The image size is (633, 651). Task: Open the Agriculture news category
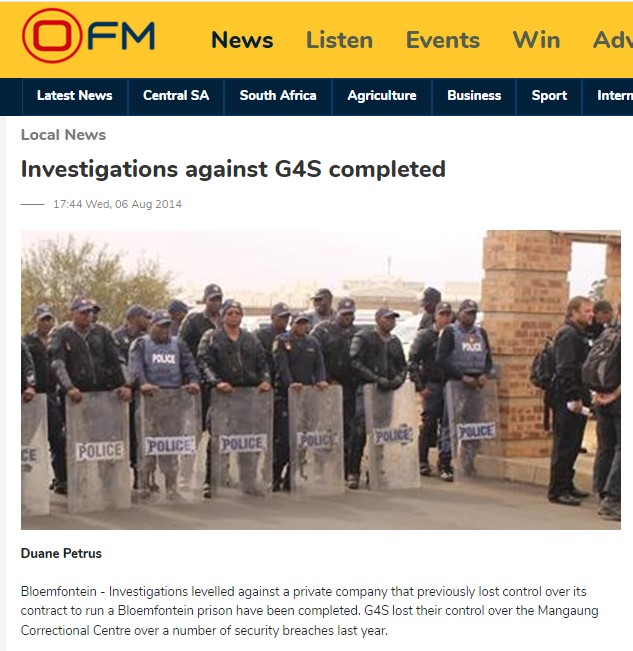[382, 96]
